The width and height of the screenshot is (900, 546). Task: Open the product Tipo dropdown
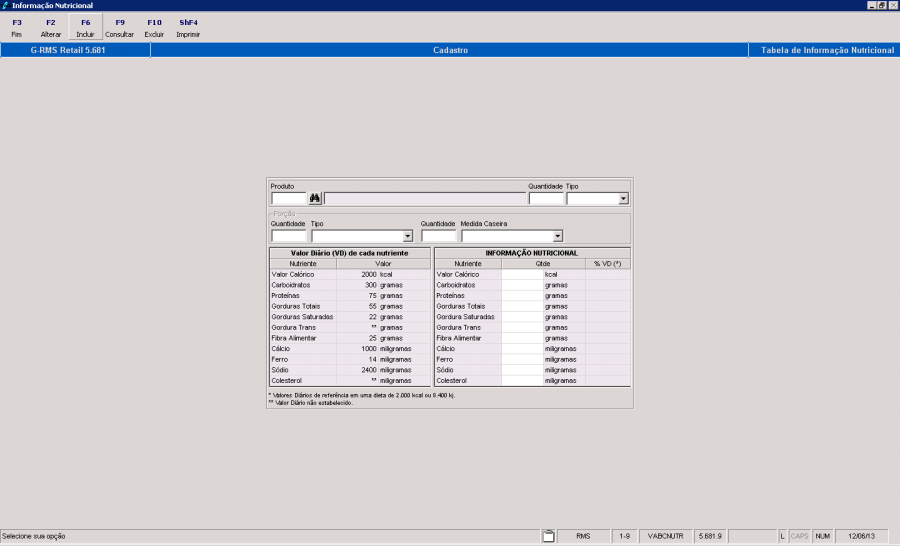tap(623, 199)
